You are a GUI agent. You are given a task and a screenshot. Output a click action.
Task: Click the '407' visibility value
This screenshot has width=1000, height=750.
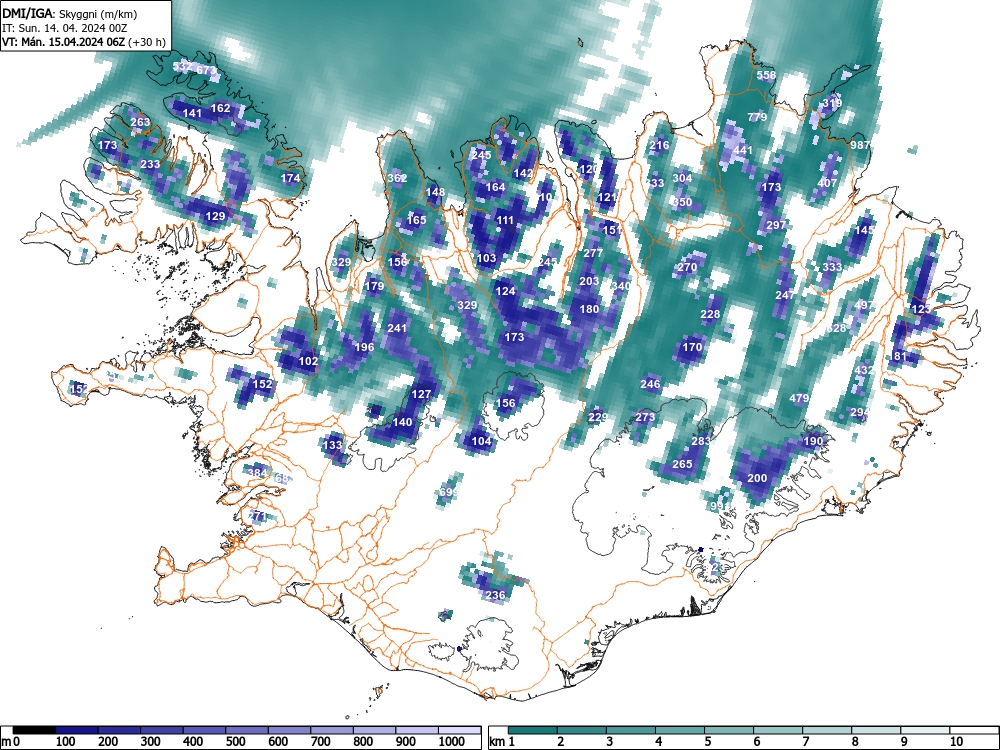[827, 182]
